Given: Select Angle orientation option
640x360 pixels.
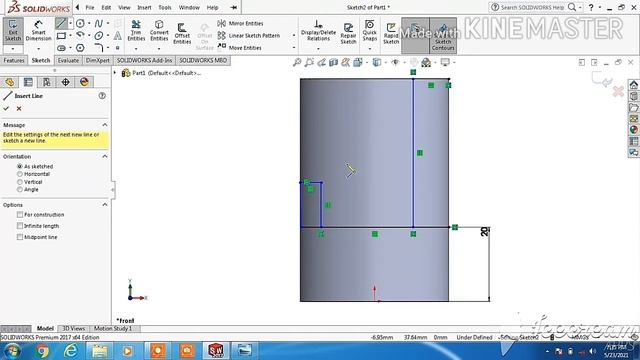Looking at the screenshot, I should 20,189.
